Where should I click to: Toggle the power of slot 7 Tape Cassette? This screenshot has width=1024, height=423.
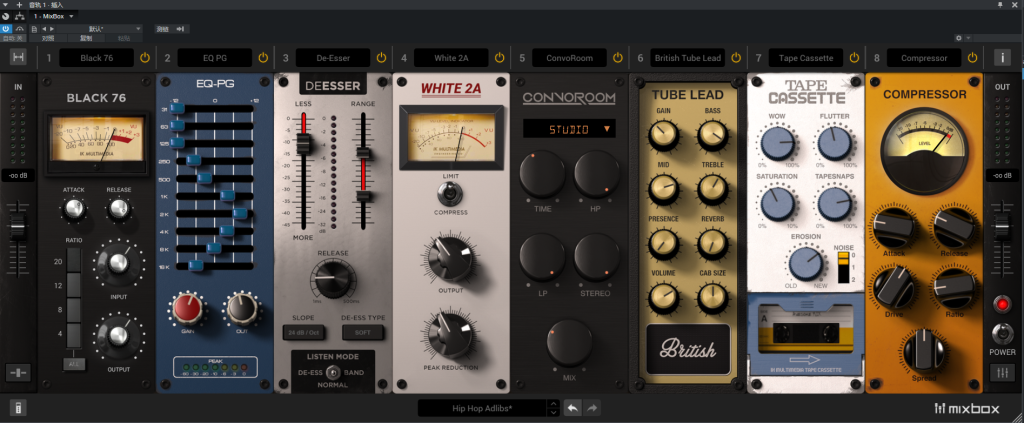tap(854, 57)
